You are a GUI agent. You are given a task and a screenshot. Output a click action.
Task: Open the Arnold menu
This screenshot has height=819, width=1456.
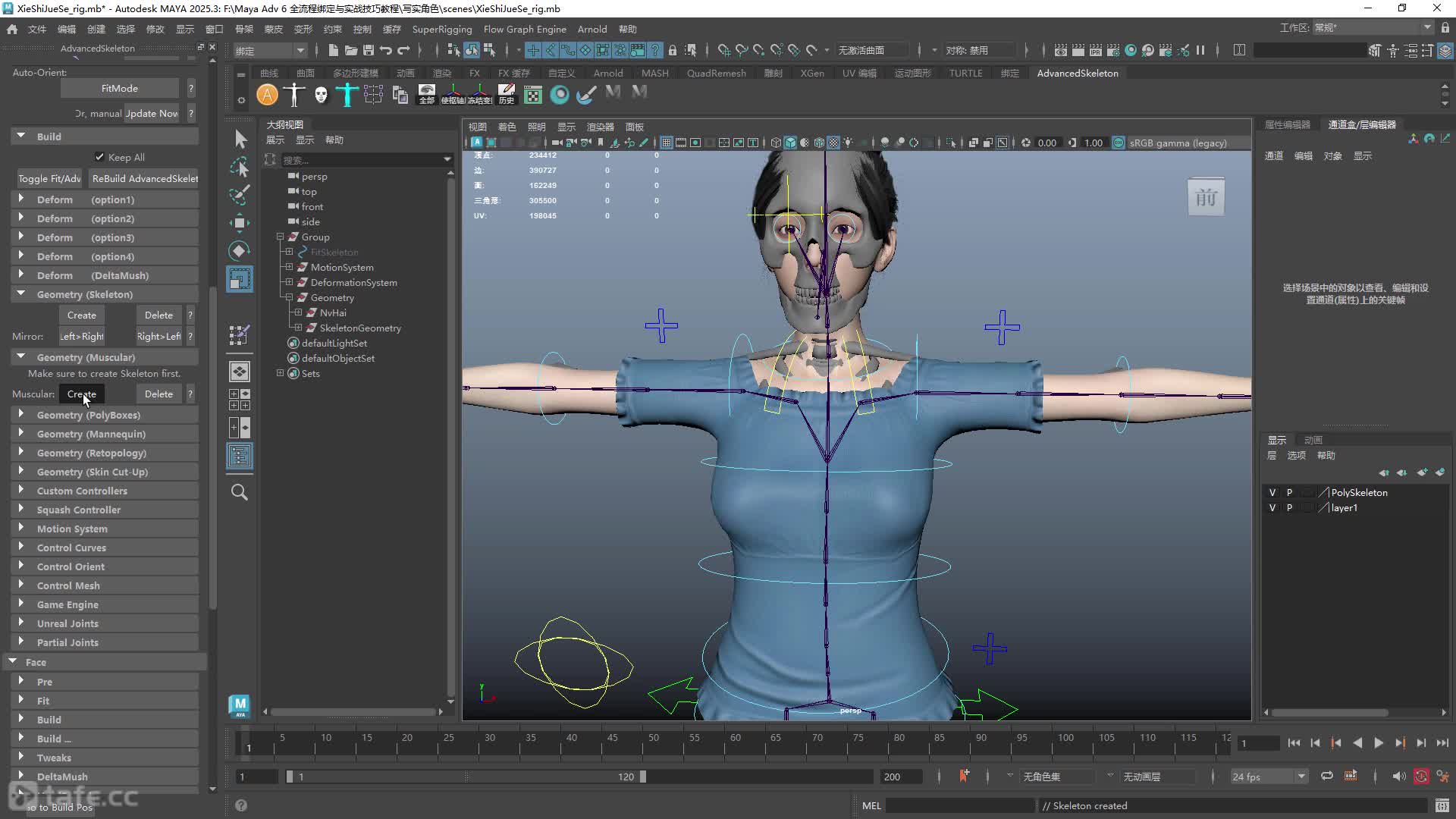click(x=591, y=29)
